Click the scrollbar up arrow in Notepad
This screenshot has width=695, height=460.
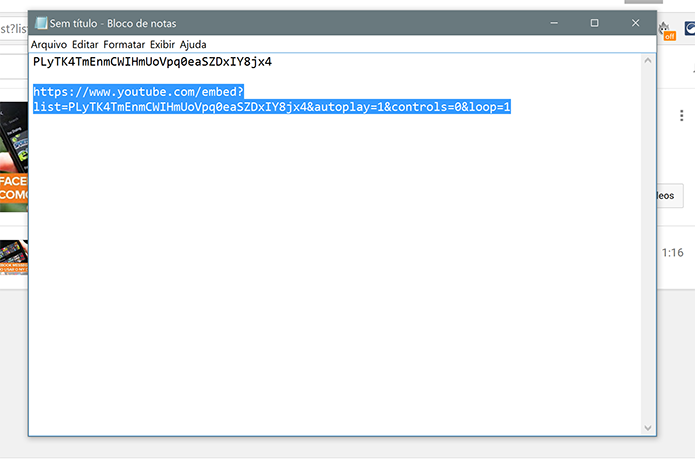click(x=648, y=61)
